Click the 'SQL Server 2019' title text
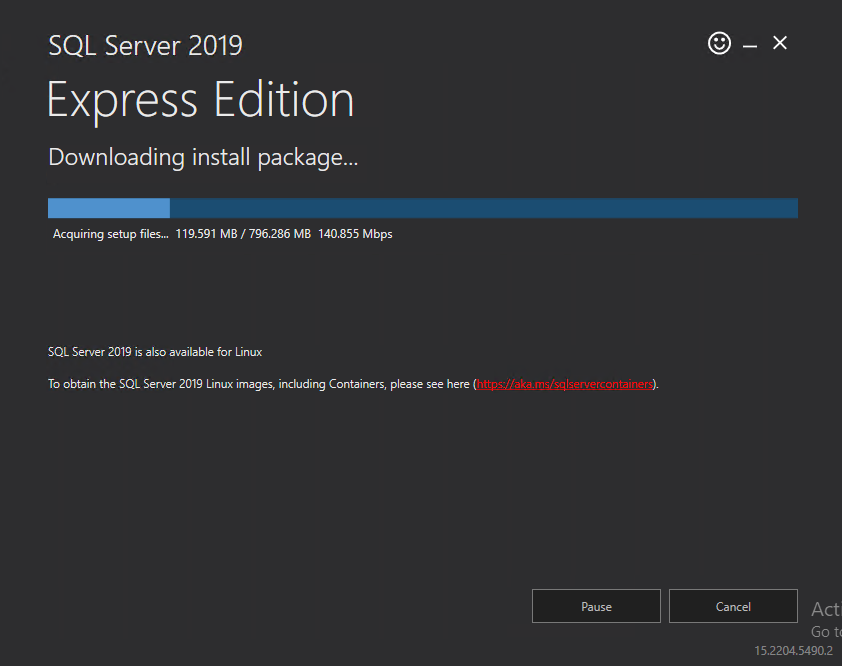 click(146, 45)
